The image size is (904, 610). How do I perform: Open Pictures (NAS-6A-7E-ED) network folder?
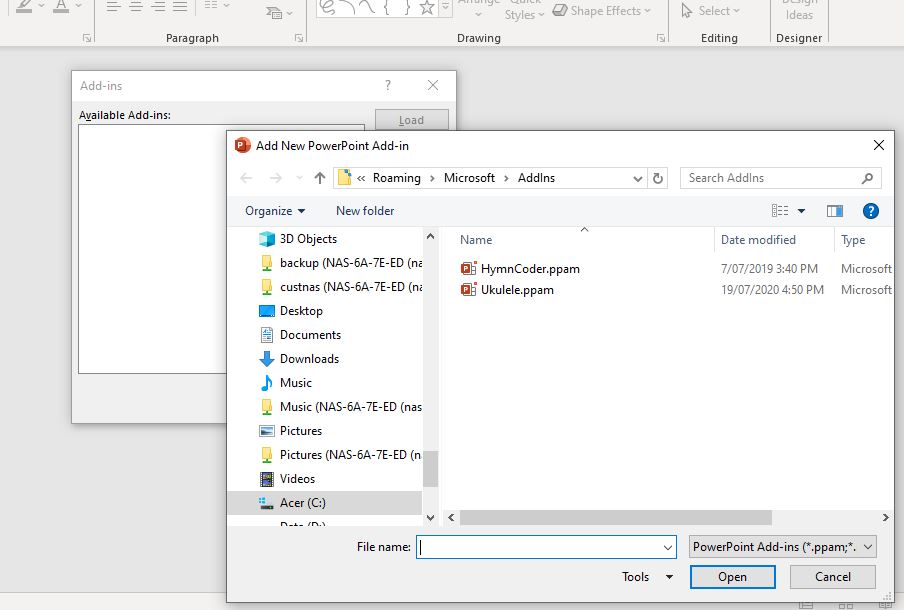(x=341, y=455)
